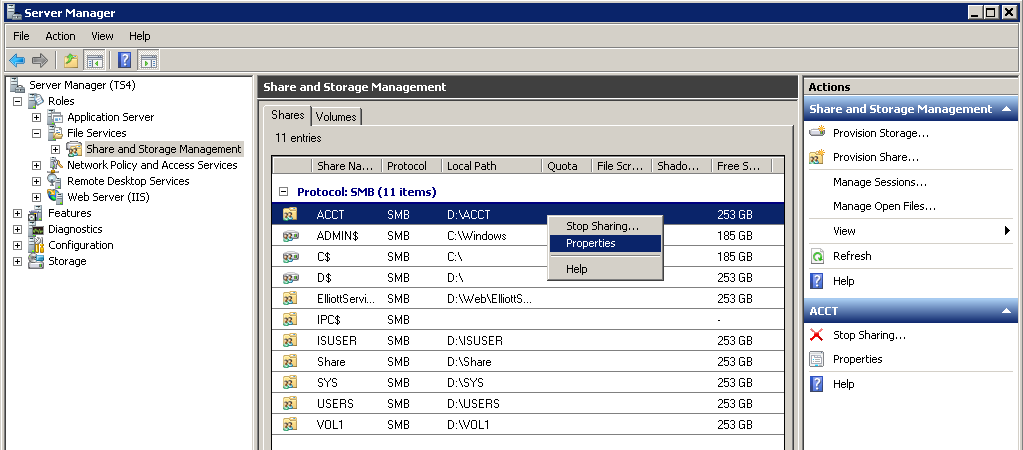
Task: Click the Up one level toolbar icon
Action: pos(71,61)
